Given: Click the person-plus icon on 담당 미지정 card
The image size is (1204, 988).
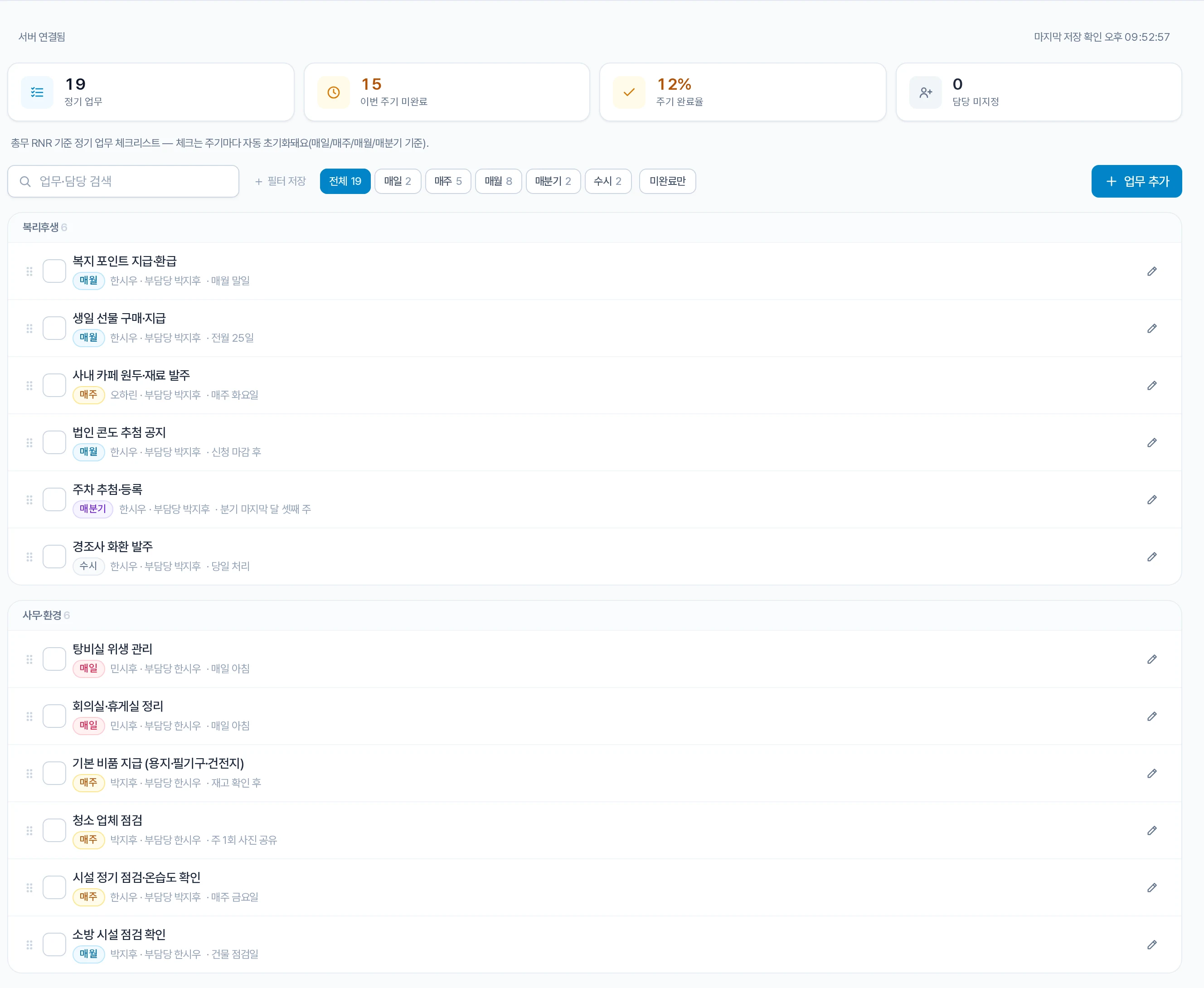Looking at the screenshot, I should tap(926, 92).
